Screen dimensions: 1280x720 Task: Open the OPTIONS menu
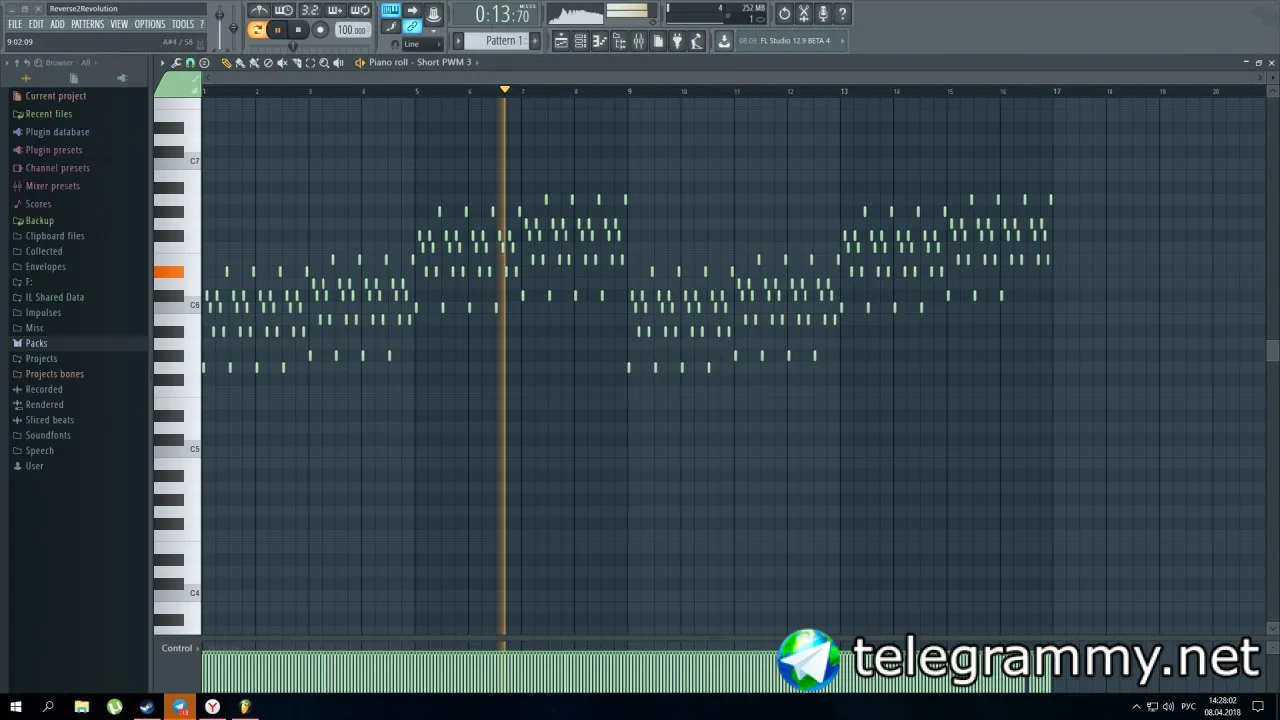[150, 24]
